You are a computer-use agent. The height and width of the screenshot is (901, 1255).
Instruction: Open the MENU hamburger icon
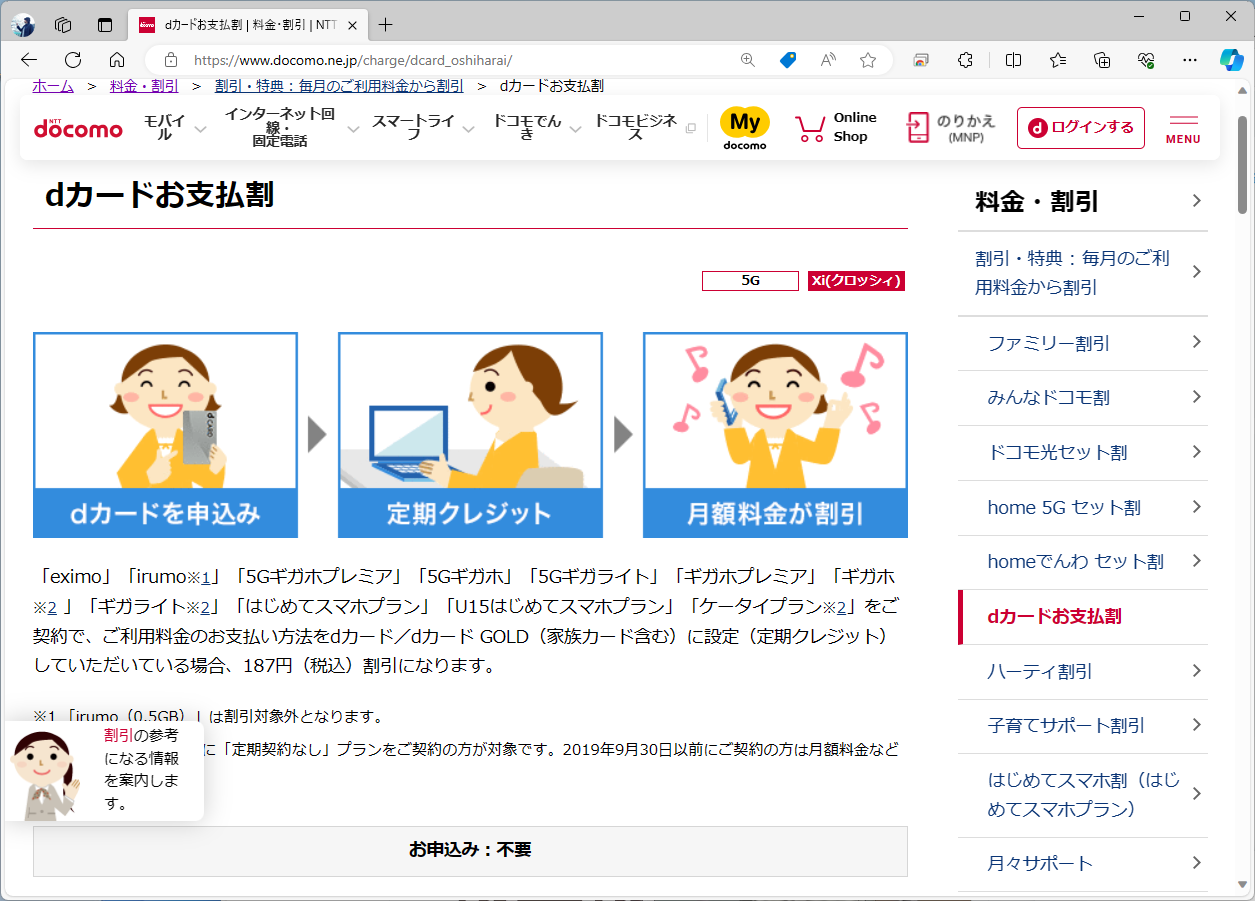tap(1182, 127)
